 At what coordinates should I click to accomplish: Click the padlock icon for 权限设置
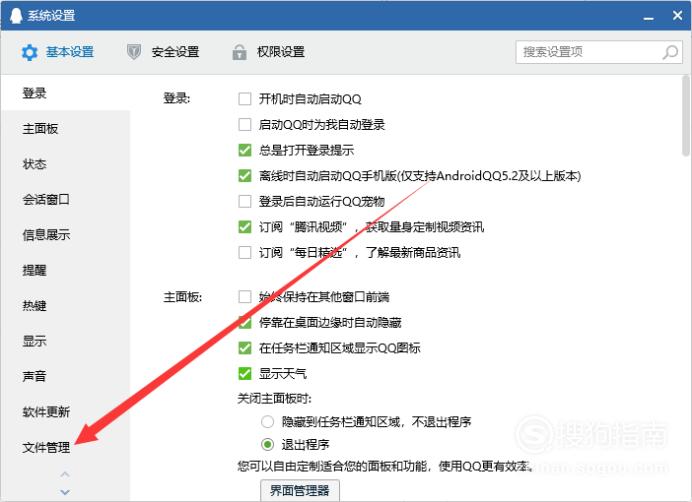click(239, 52)
